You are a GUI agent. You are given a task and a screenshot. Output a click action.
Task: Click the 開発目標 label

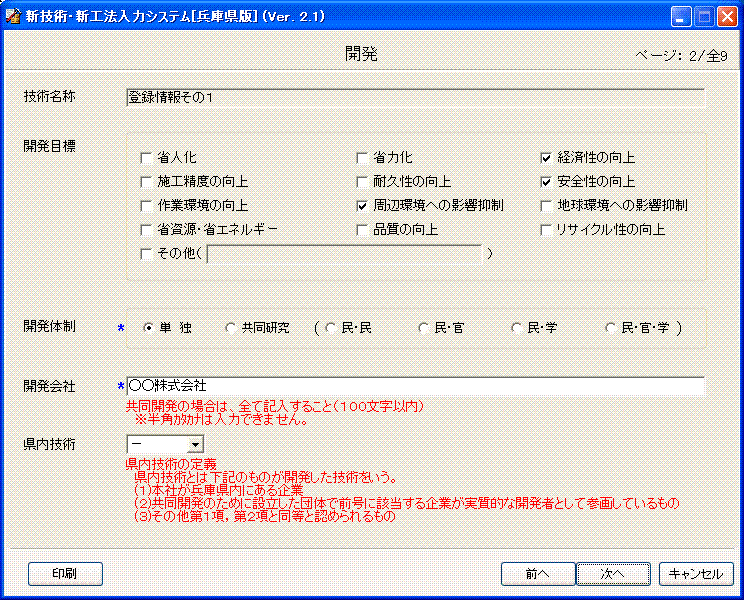[49, 146]
